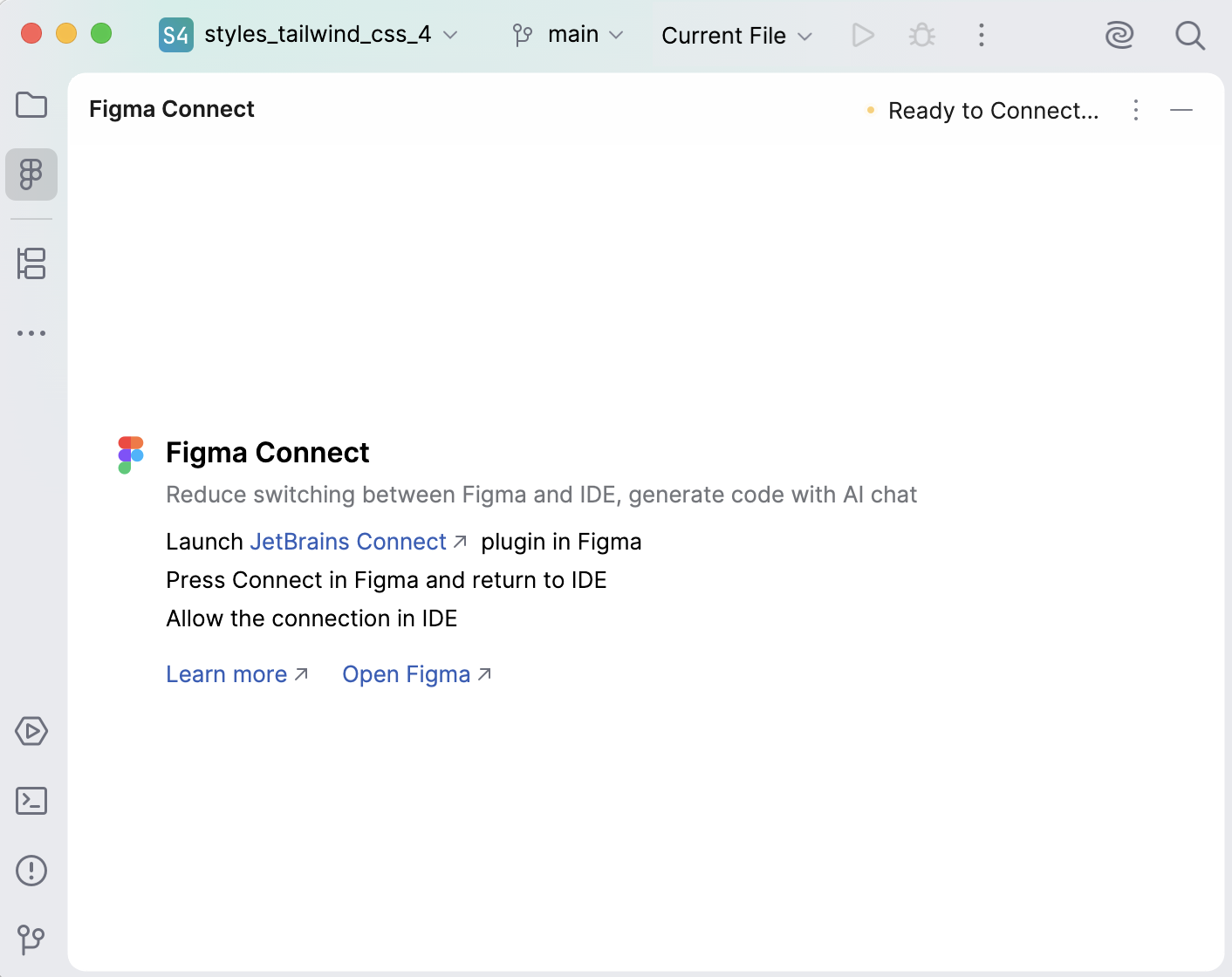Click the Figma logo in panel
Viewport: 1232px width, 977px height.
(131, 455)
